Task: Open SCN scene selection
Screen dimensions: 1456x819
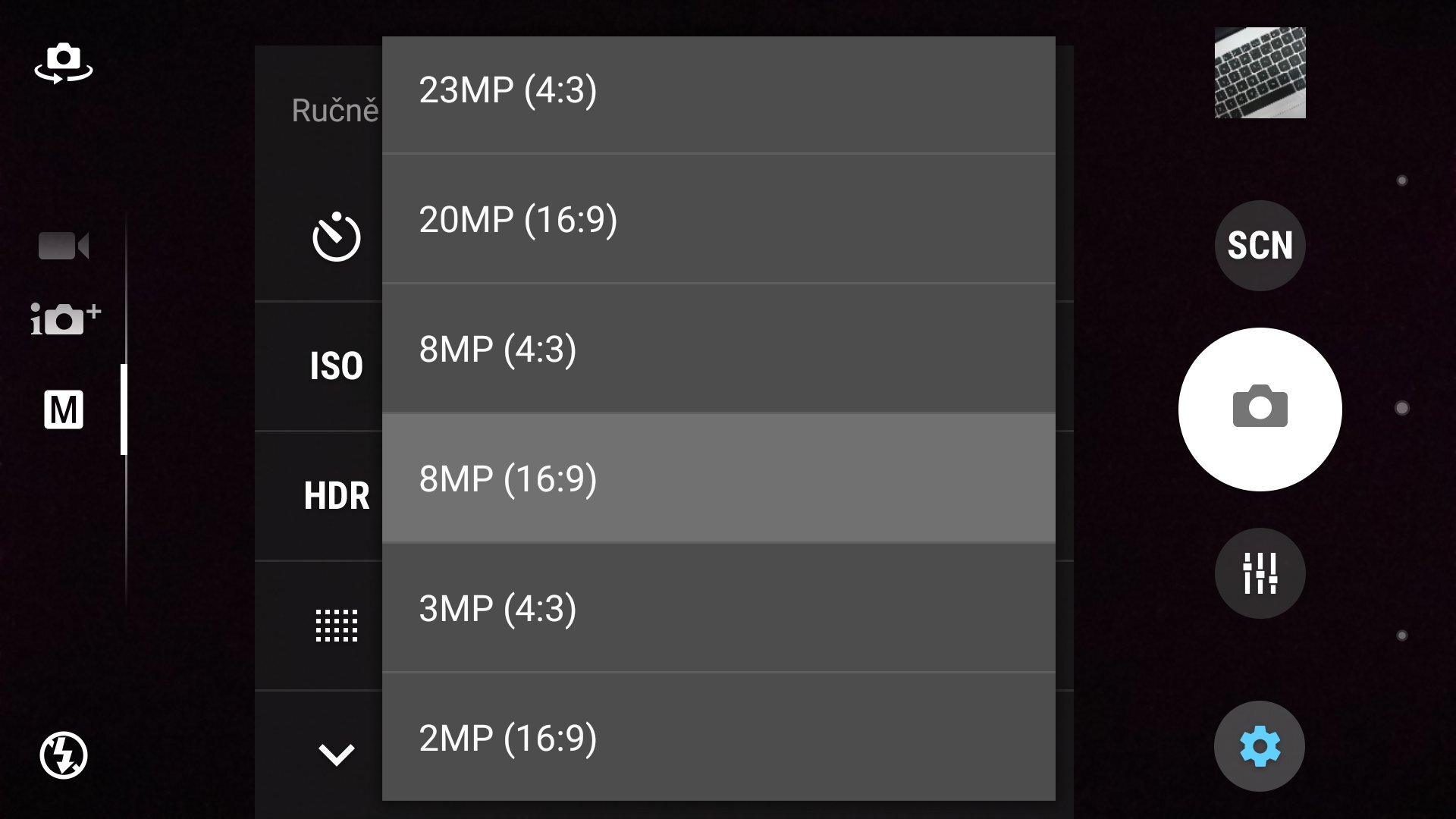Action: 1260,246
